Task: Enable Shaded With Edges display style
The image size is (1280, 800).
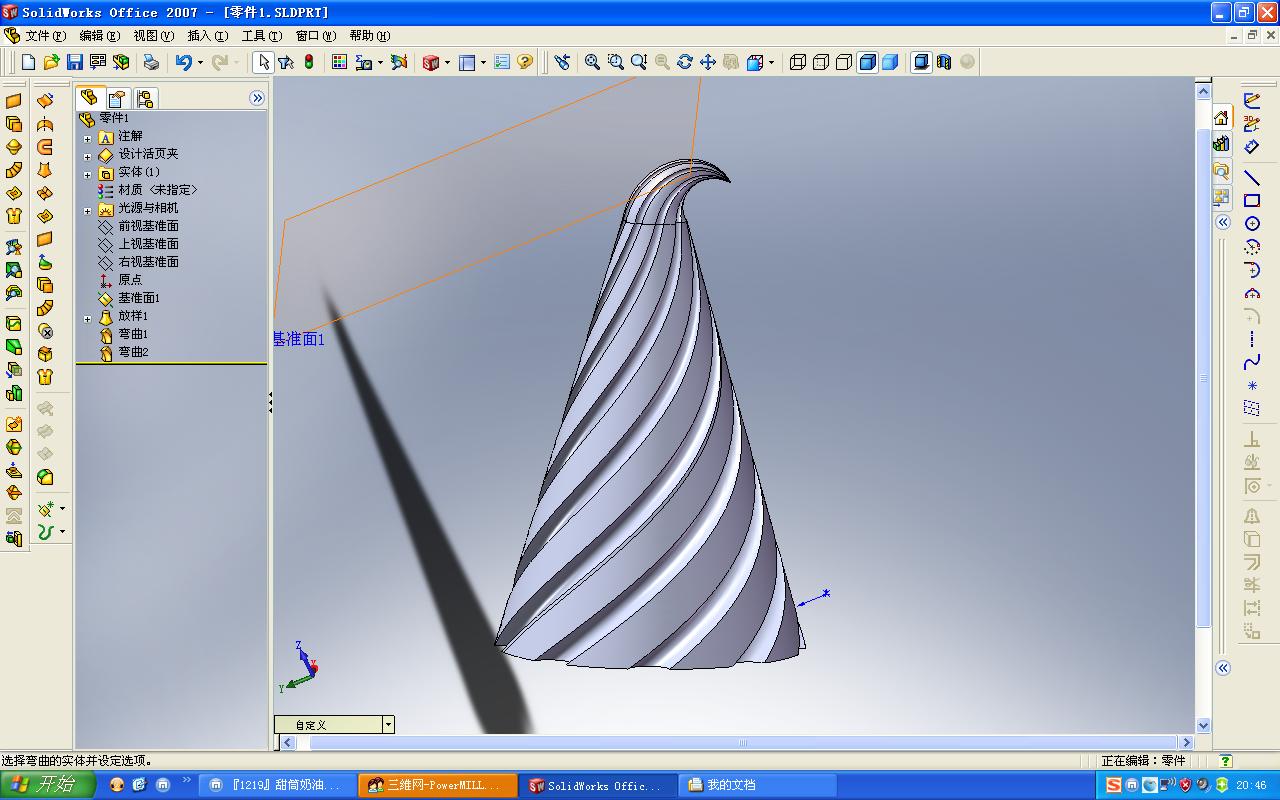Action: click(867, 62)
